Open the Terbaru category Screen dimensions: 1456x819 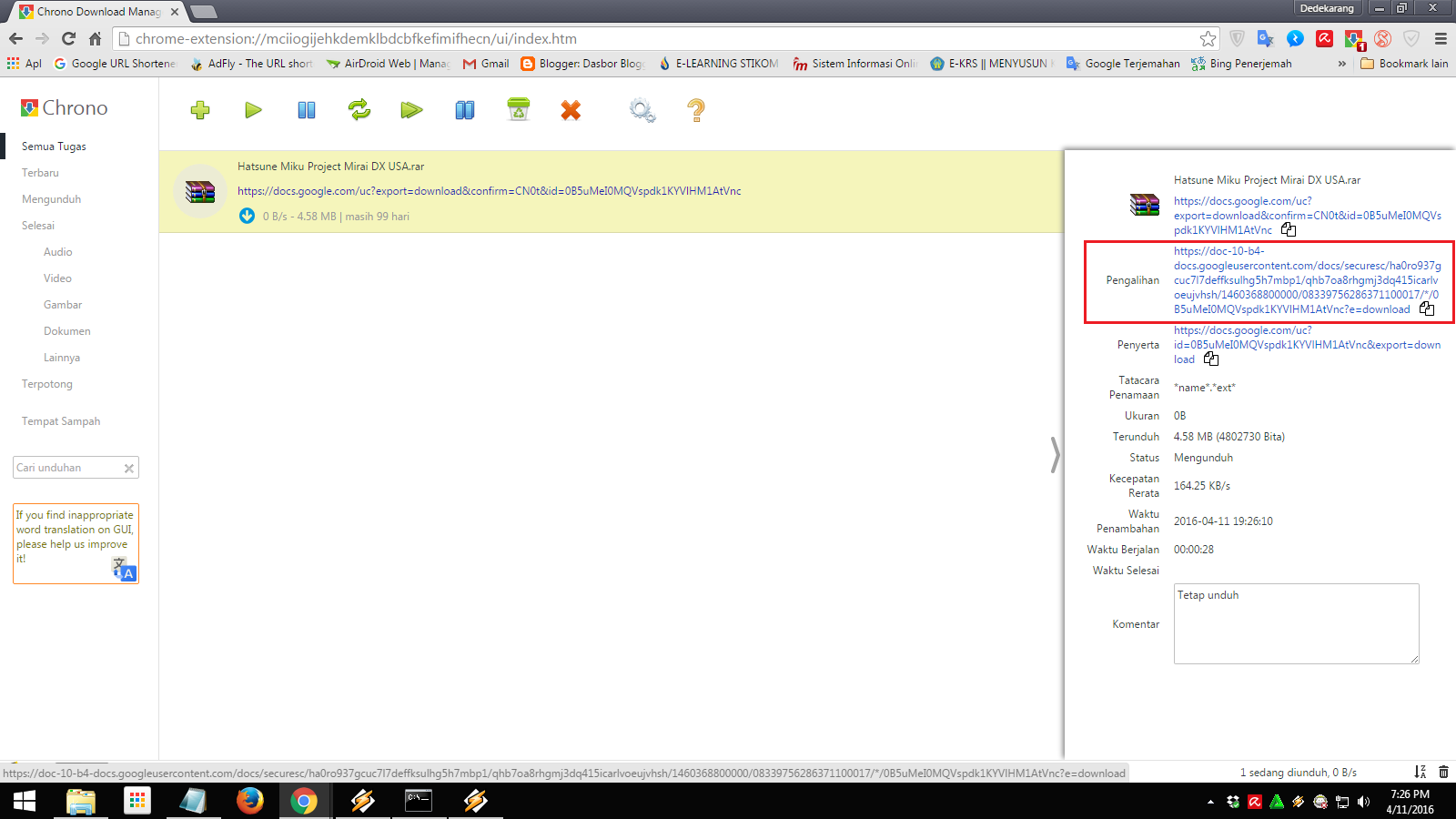[40, 172]
